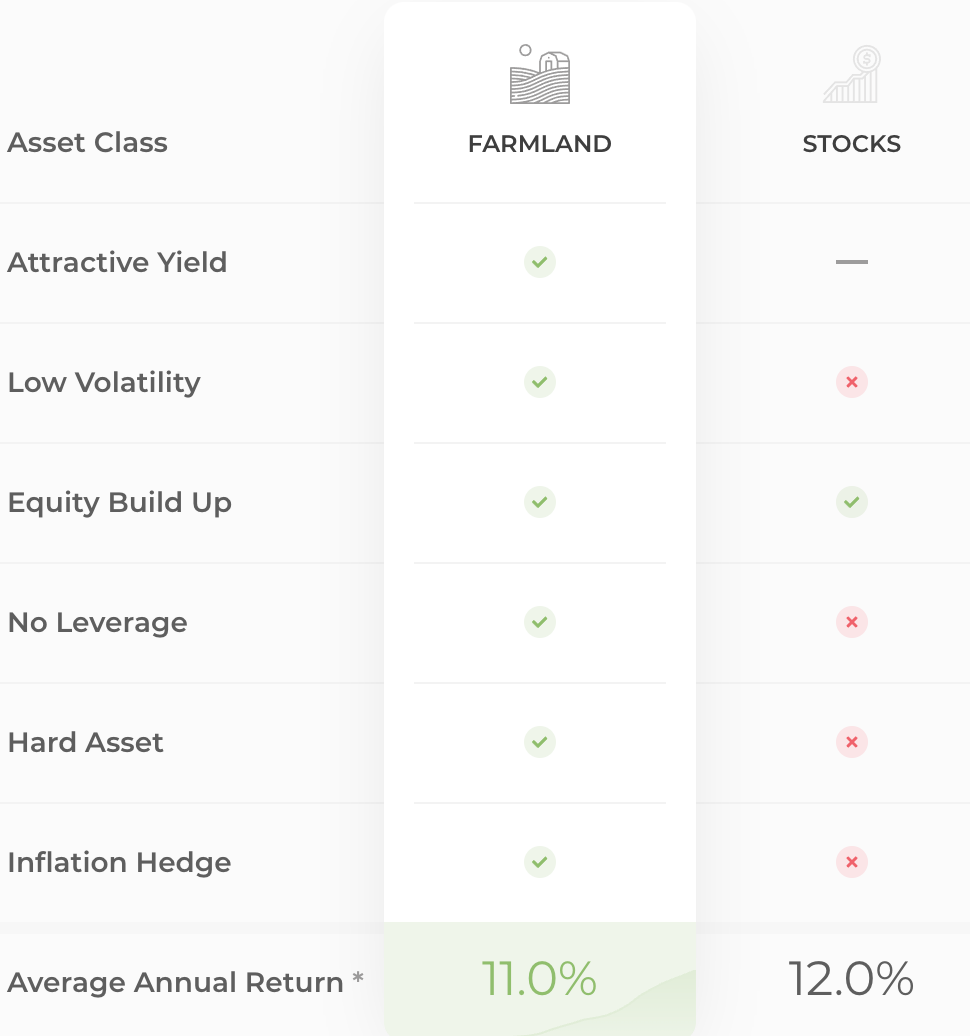Screen dimensions: 970x1036
Task: Click Farmland's Inflation Hedge green checkmark
Action: coord(540,862)
